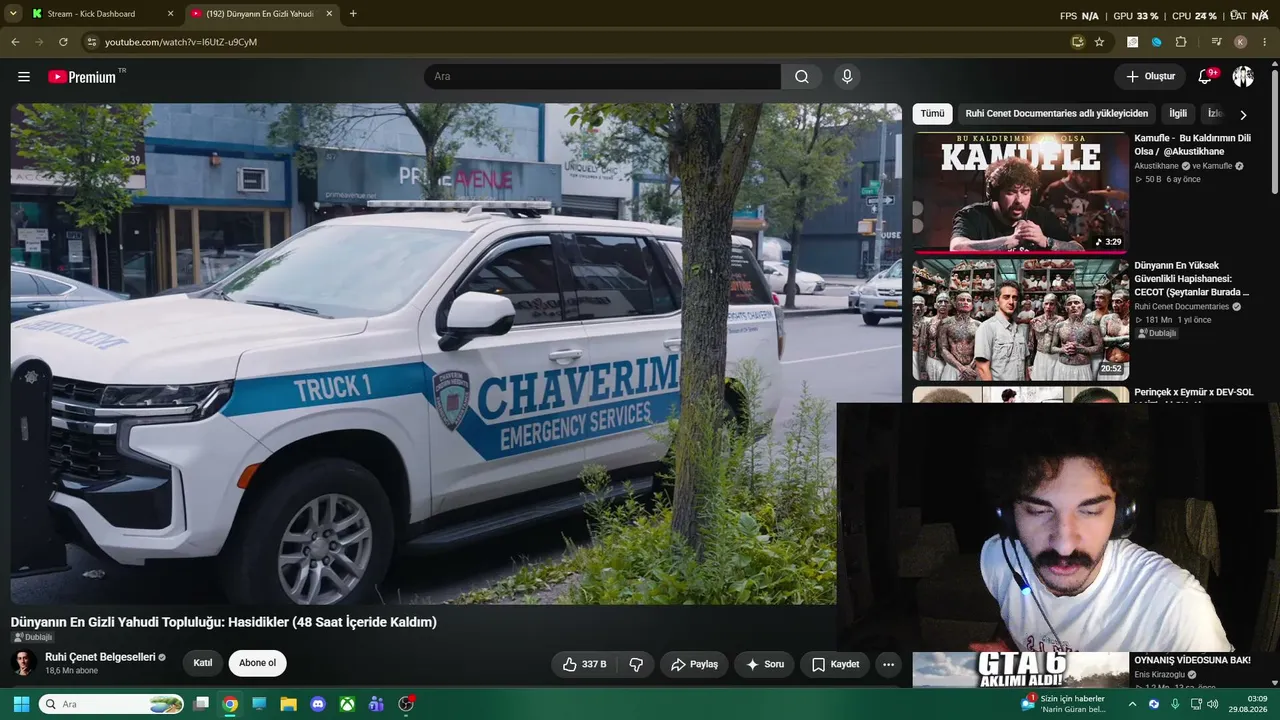This screenshot has height=720, width=1280.
Task: Open the YouTube account avatar menu
Action: coord(1243,77)
